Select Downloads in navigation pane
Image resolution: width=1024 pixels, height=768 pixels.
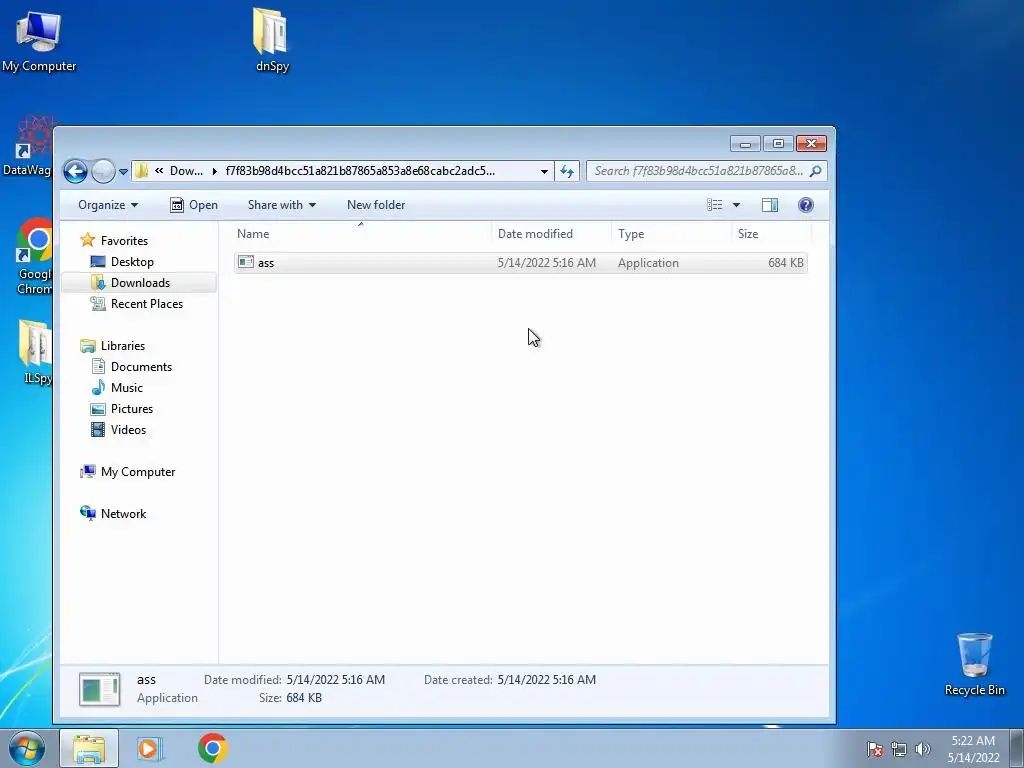click(140, 283)
